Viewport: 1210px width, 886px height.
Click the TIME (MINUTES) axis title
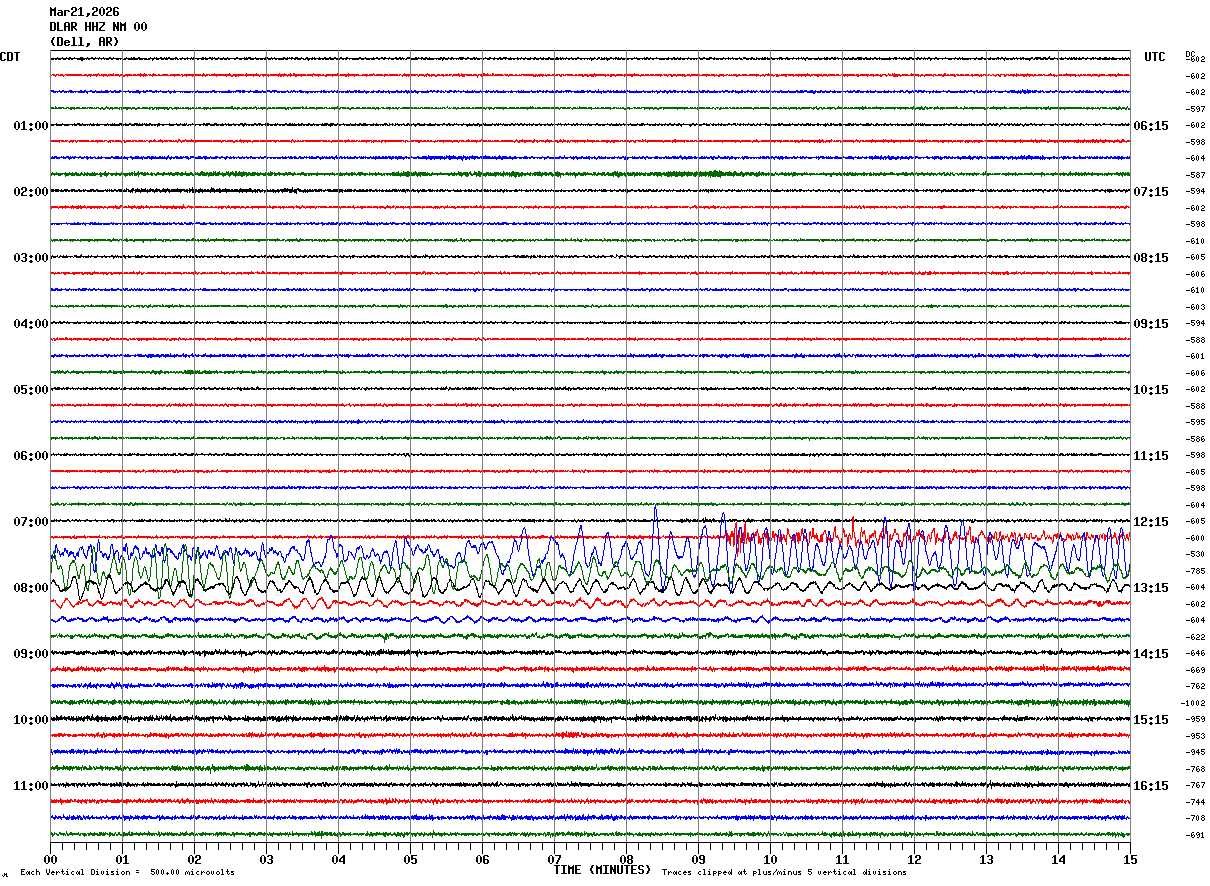pos(602,870)
